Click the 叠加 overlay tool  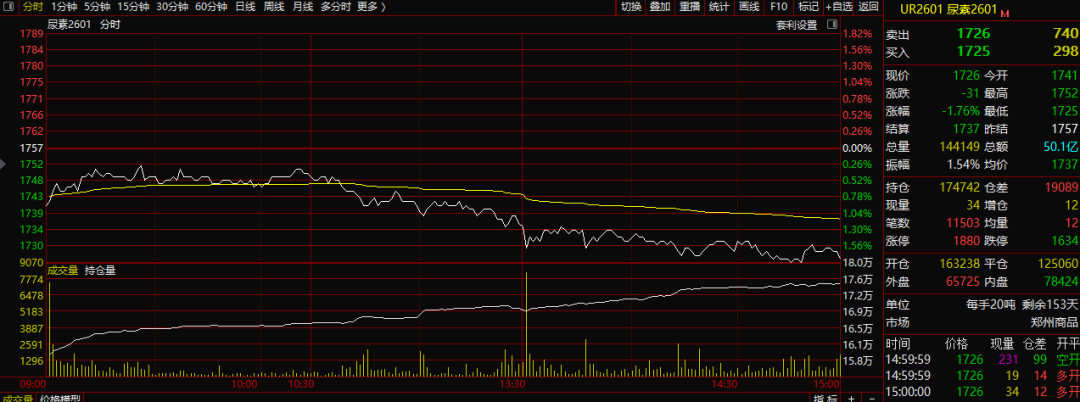click(x=659, y=7)
